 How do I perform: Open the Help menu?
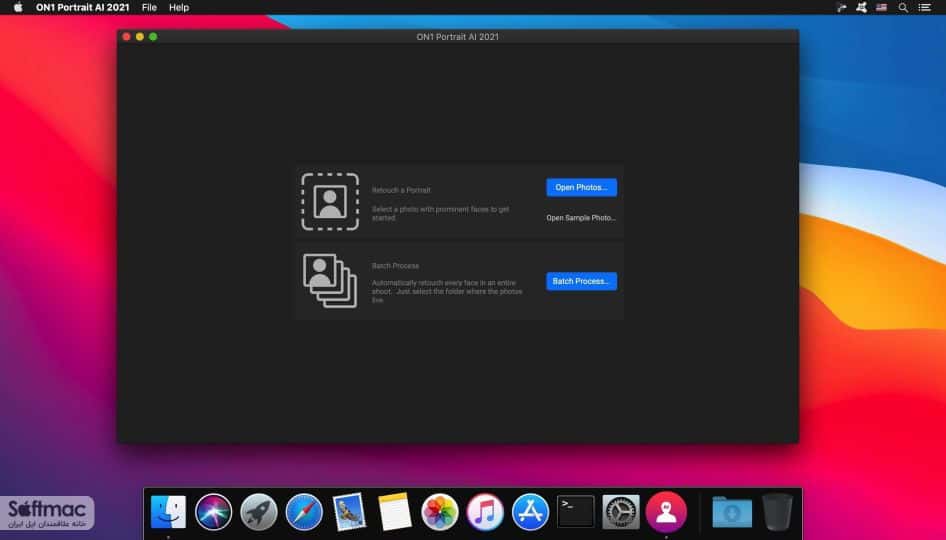click(x=179, y=7)
